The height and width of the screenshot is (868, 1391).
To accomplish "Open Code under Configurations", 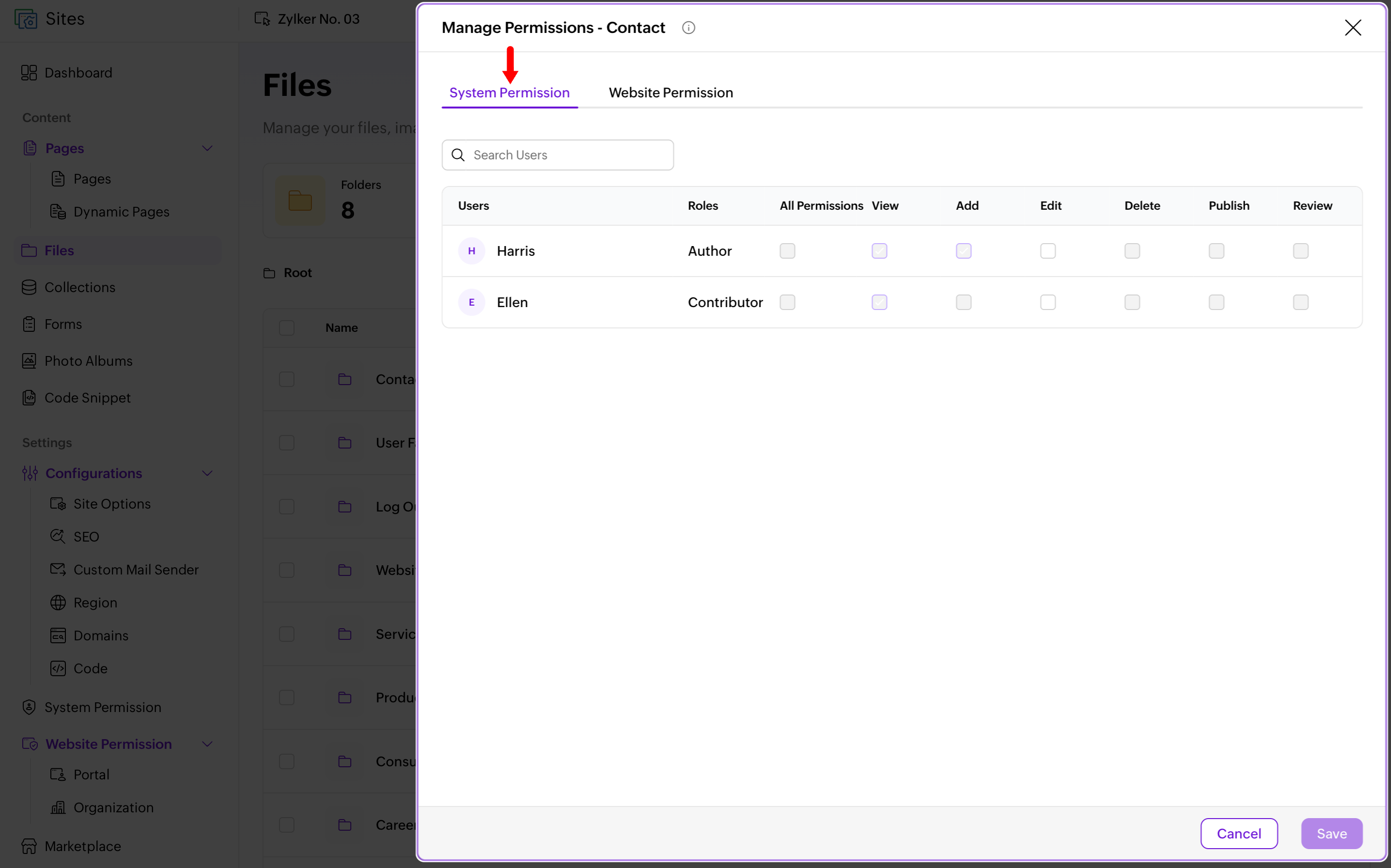I will [91, 669].
